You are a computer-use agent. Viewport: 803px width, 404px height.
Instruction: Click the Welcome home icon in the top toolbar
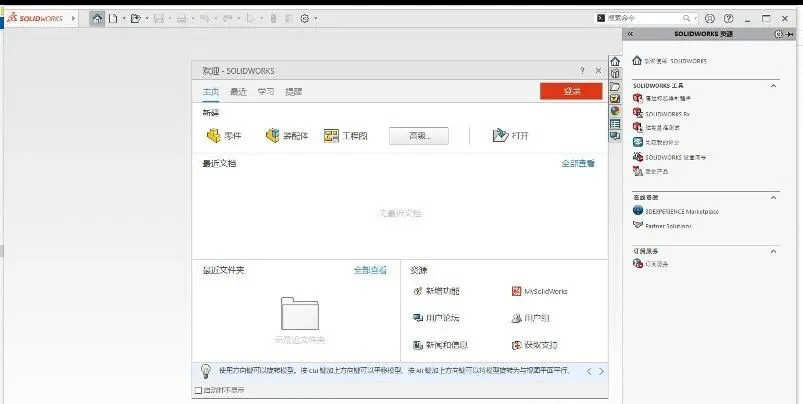[97, 18]
